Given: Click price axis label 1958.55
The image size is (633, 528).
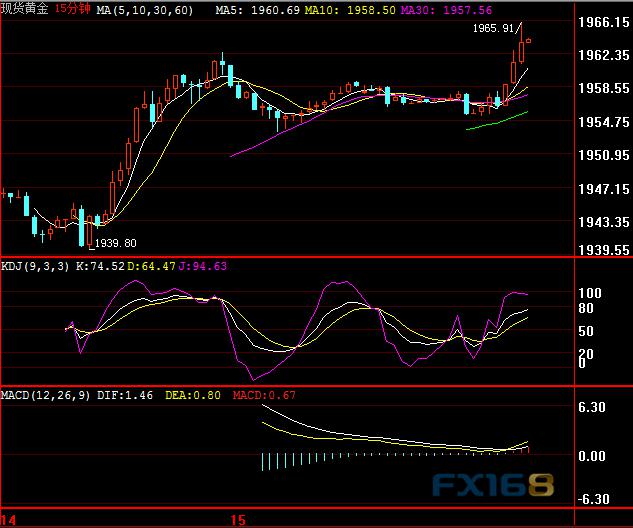Looking at the screenshot, I should point(604,88).
